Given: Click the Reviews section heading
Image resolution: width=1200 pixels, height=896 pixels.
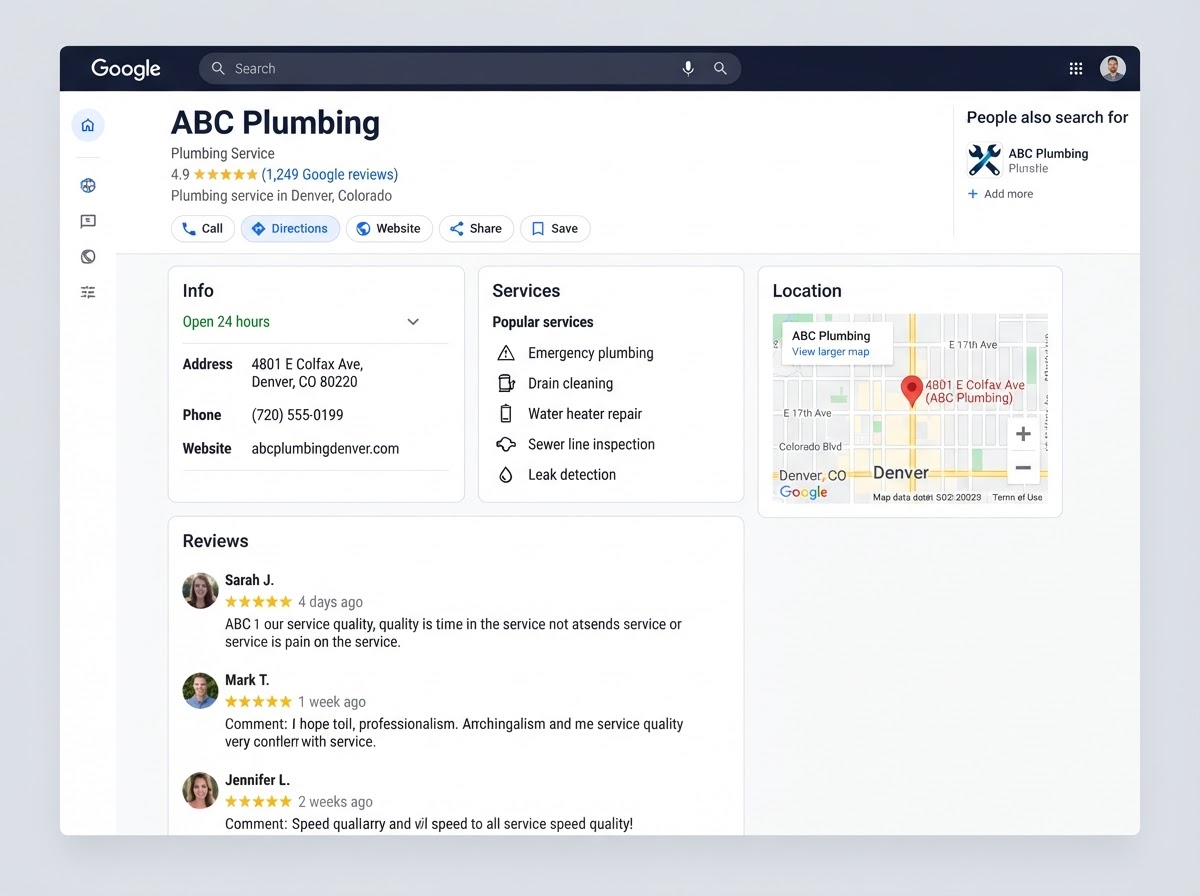Looking at the screenshot, I should 215,541.
